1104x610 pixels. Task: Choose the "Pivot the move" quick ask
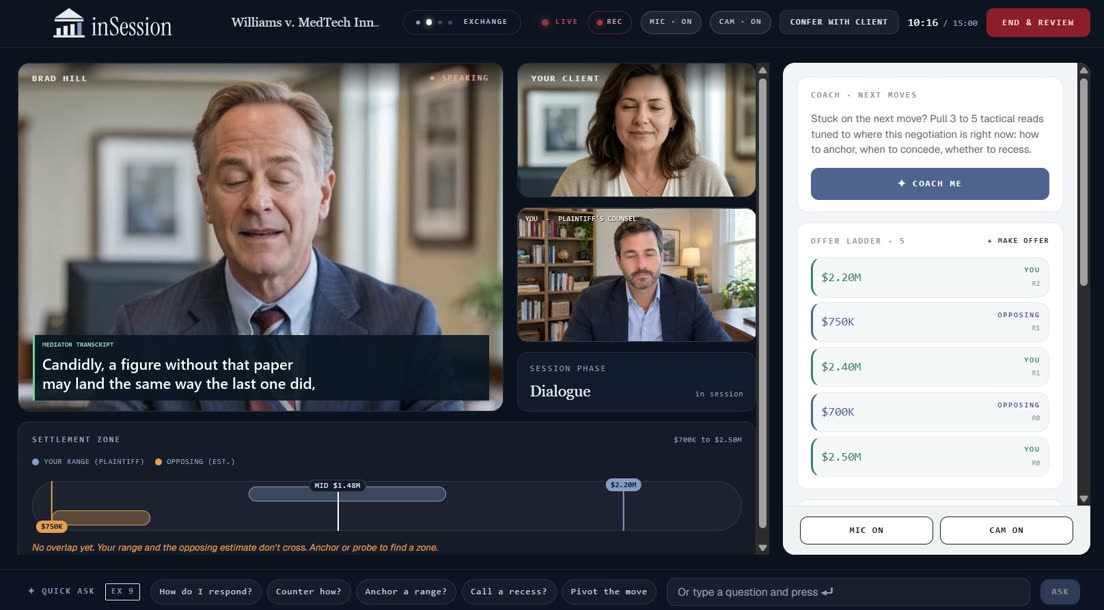click(x=608, y=592)
